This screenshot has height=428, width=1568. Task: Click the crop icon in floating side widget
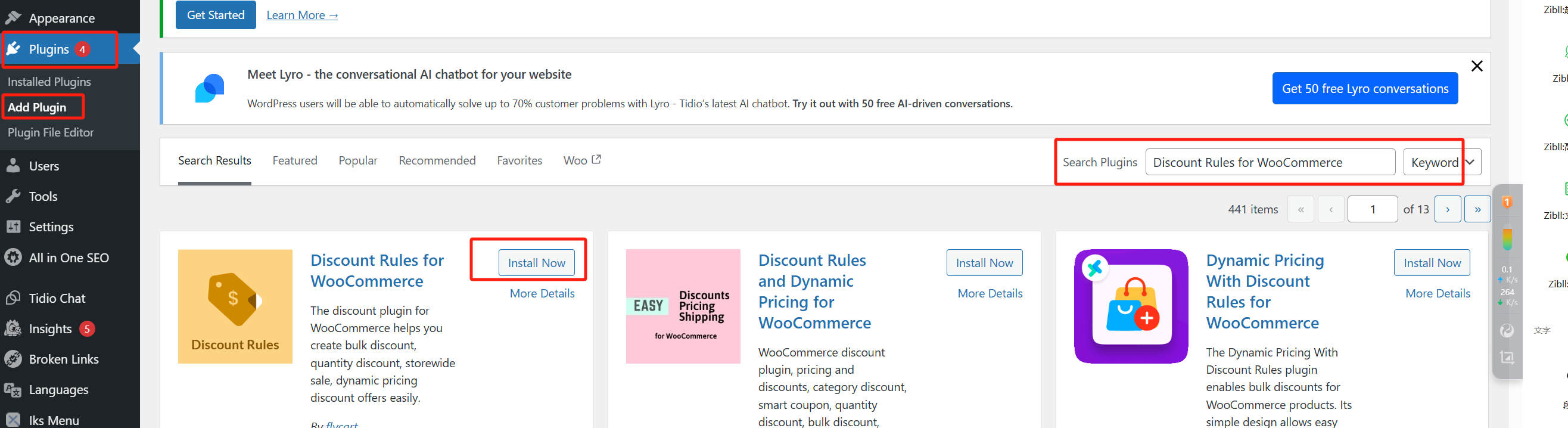tap(1507, 358)
